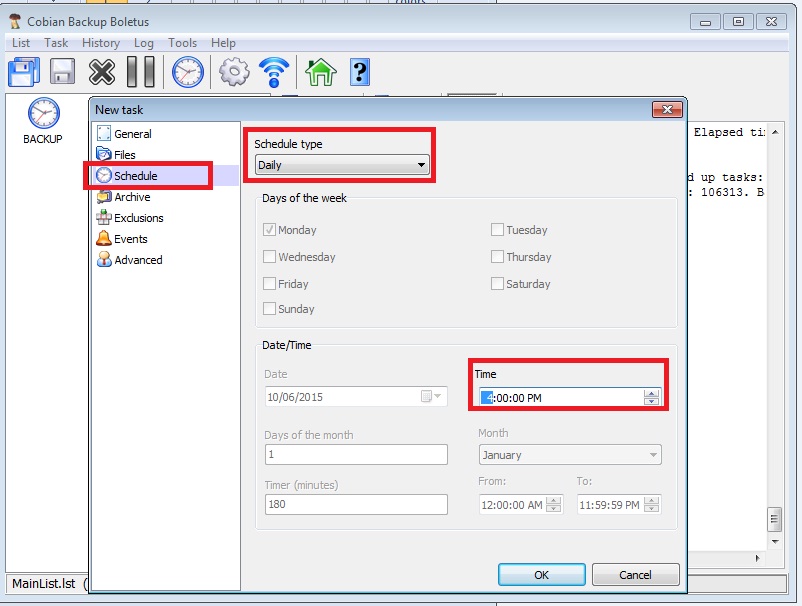Open settings via the gear icon
This screenshot has height=606, width=802.
click(234, 72)
